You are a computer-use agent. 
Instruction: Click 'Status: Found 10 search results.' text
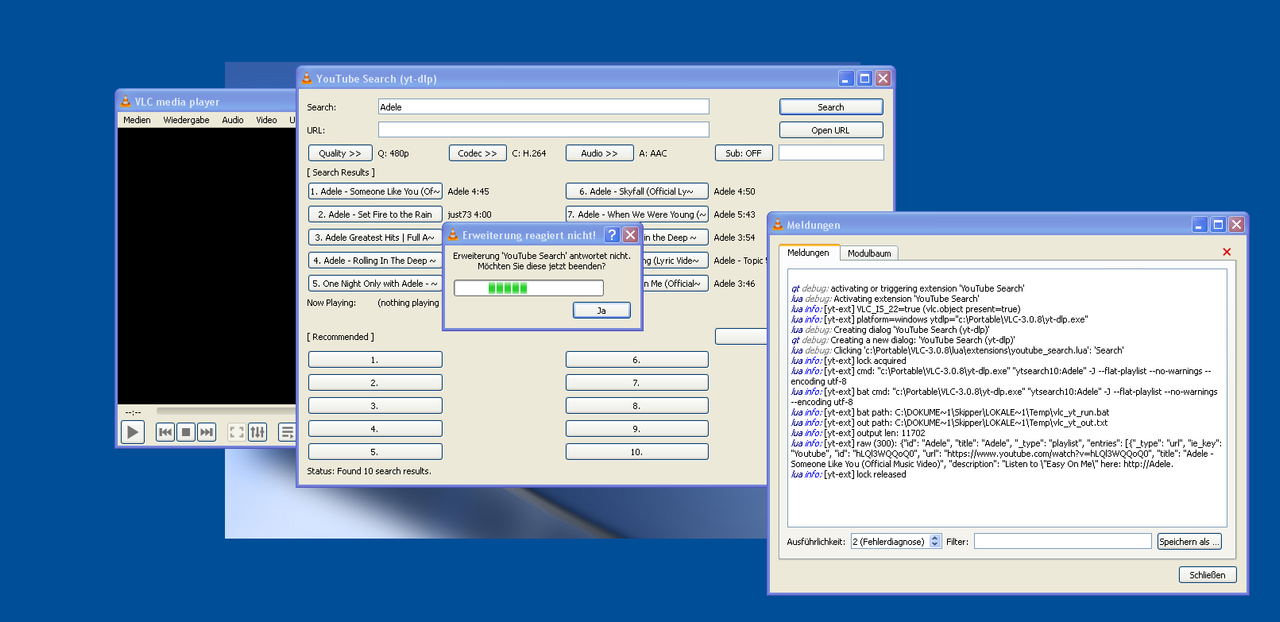click(x=369, y=471)
